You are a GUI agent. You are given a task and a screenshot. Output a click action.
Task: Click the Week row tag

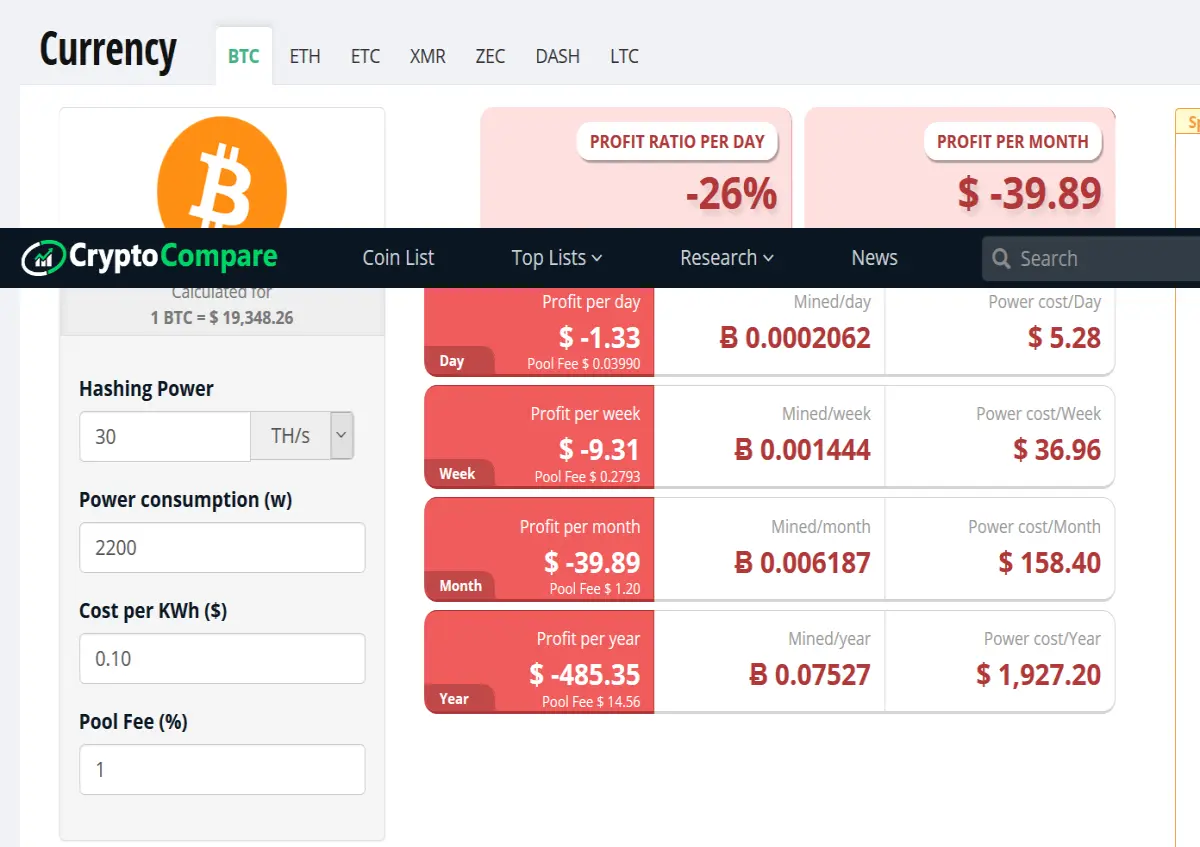[457, 473]
